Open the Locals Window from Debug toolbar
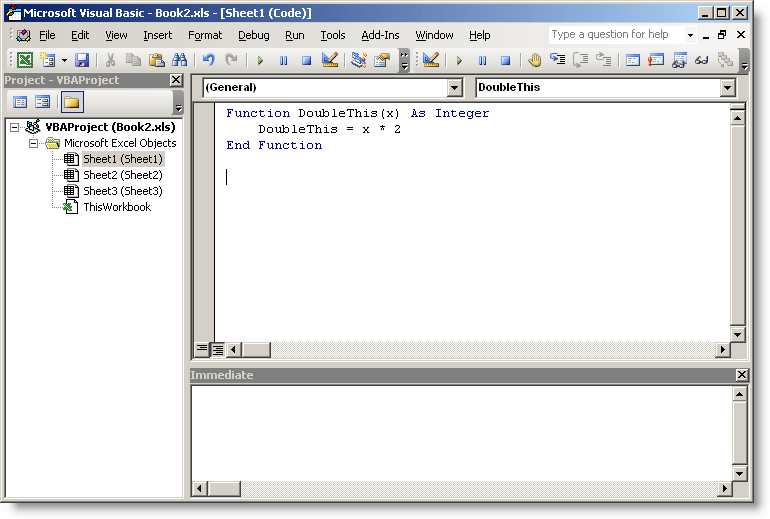 tap(632, 60)
